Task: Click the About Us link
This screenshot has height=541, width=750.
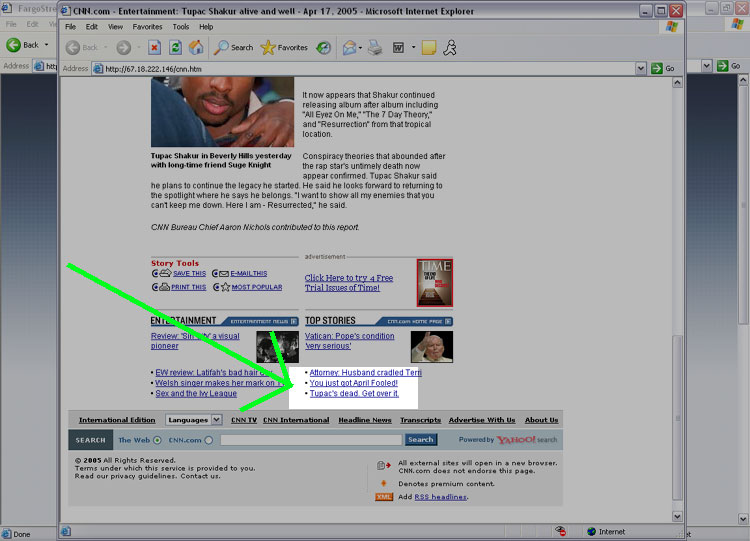Action: 541,420
